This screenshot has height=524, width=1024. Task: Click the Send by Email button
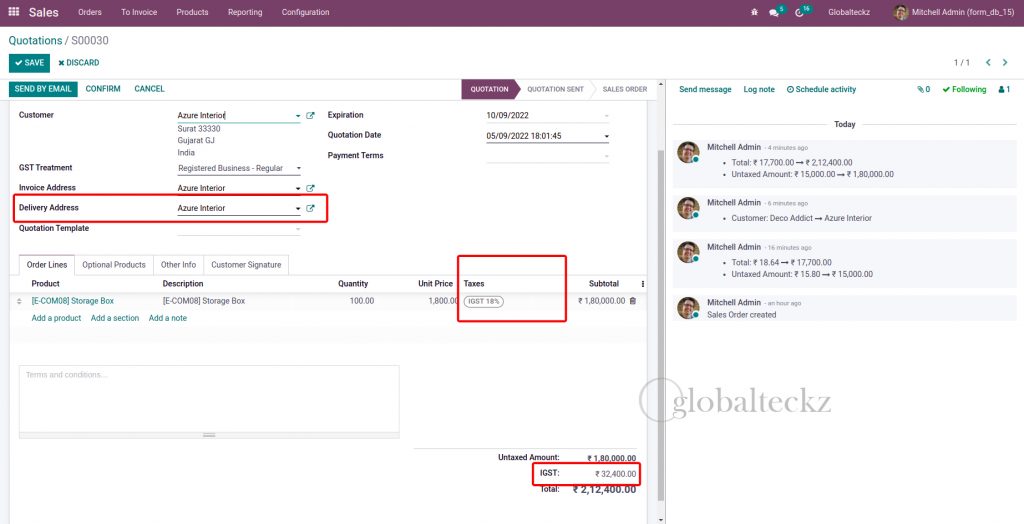click(43, 89)
